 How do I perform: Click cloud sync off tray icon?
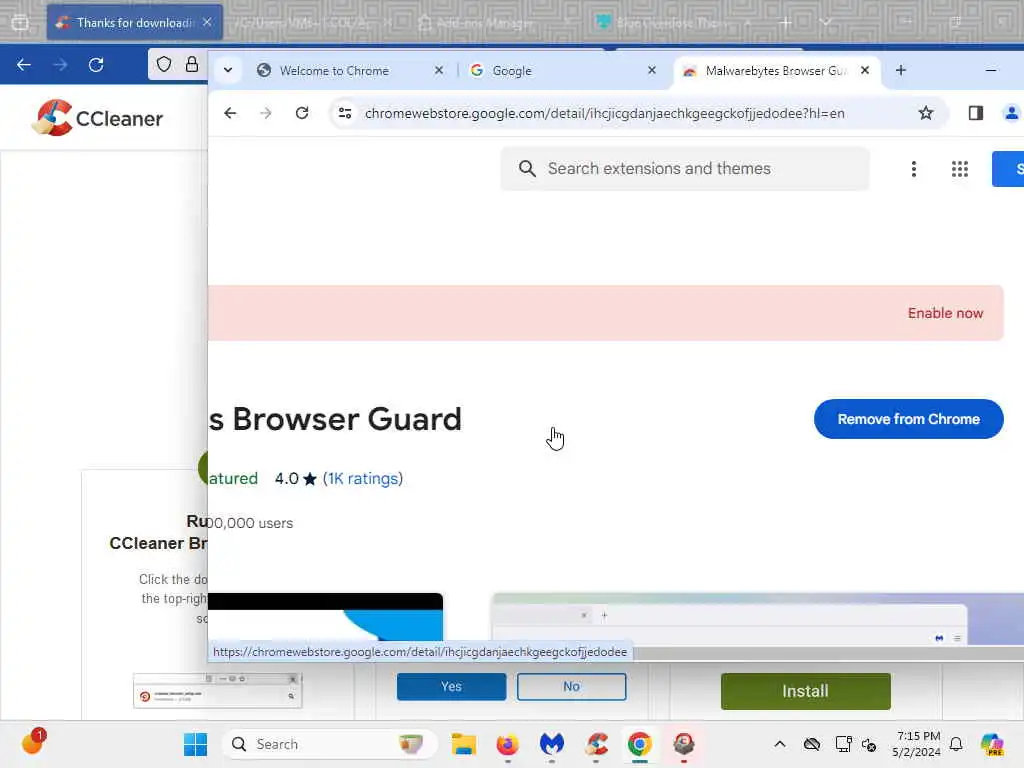[x=812, y=744]
